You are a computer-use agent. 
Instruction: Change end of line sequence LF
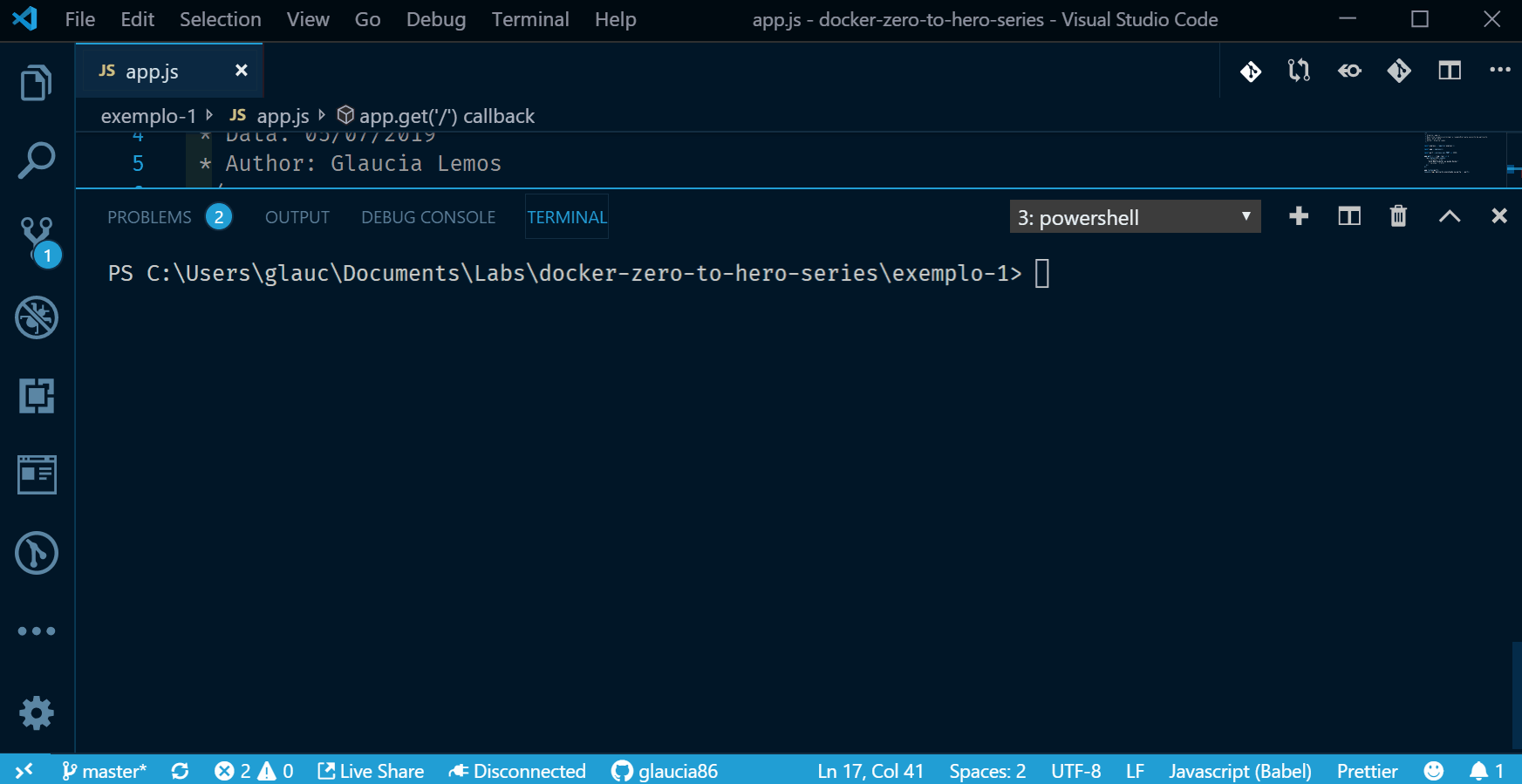click(x=1135, y=771)
